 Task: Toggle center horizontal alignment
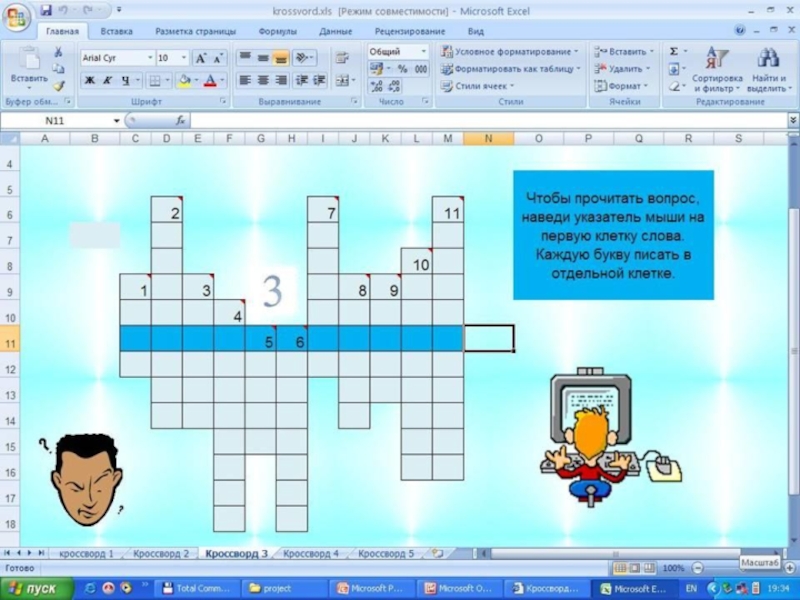coord(263,80)
